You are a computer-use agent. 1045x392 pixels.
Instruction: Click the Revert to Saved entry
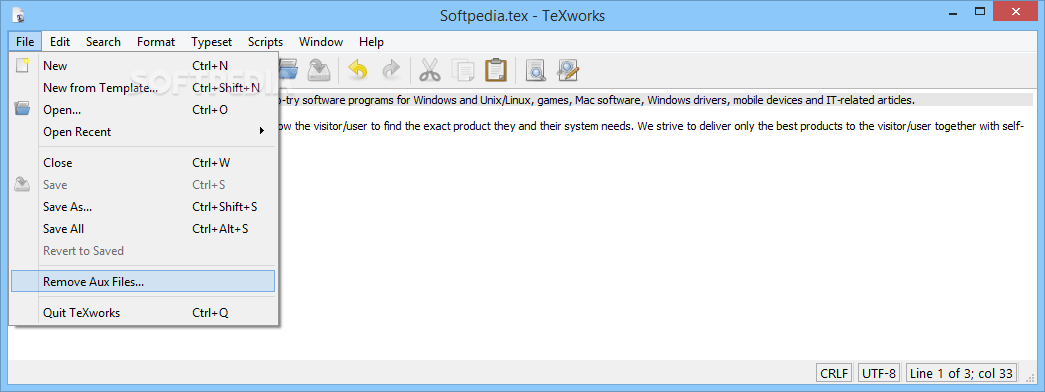[x=143, y=251]
